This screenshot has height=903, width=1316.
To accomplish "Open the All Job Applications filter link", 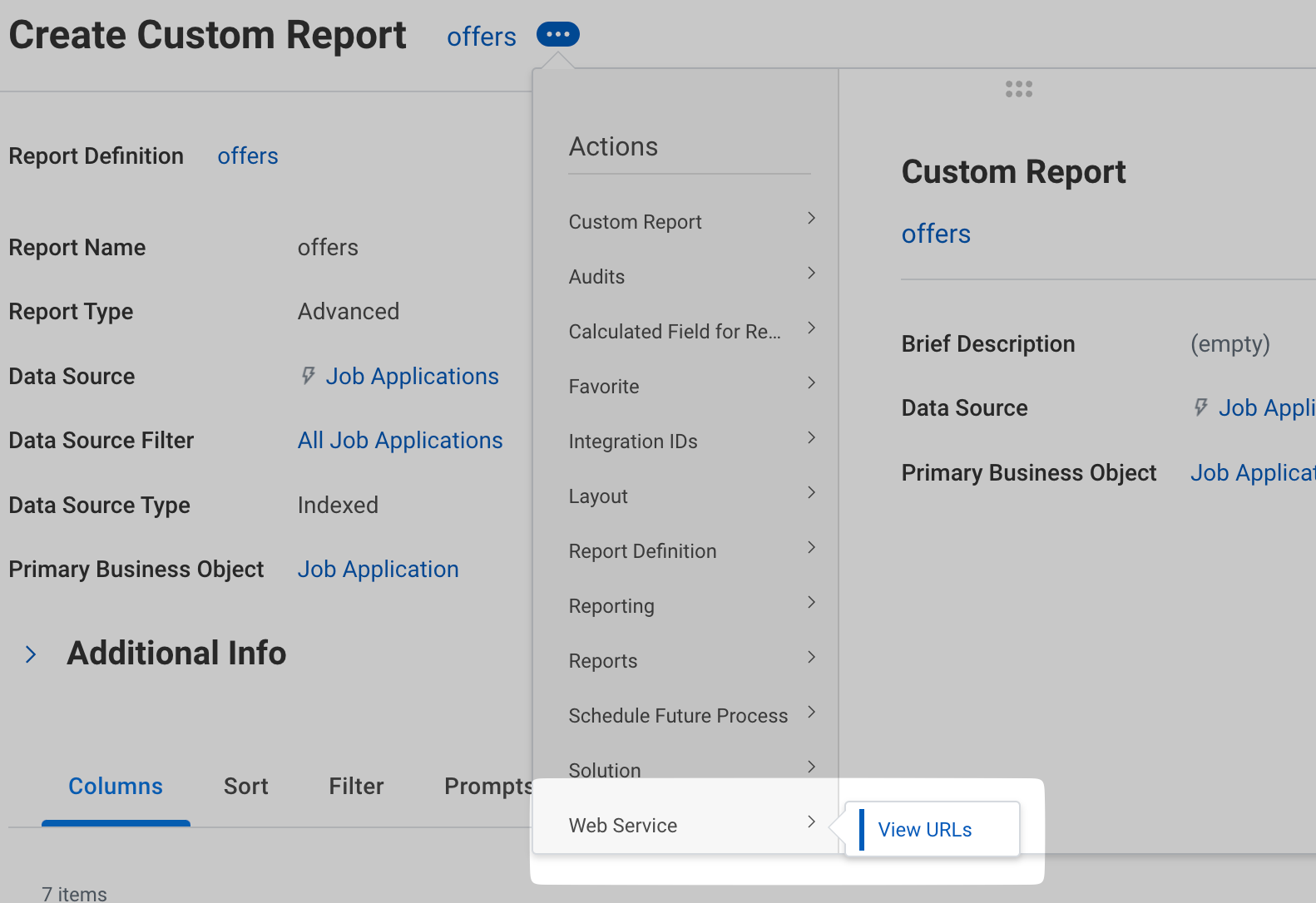I will pyautogui.click(x=400, y=441).
